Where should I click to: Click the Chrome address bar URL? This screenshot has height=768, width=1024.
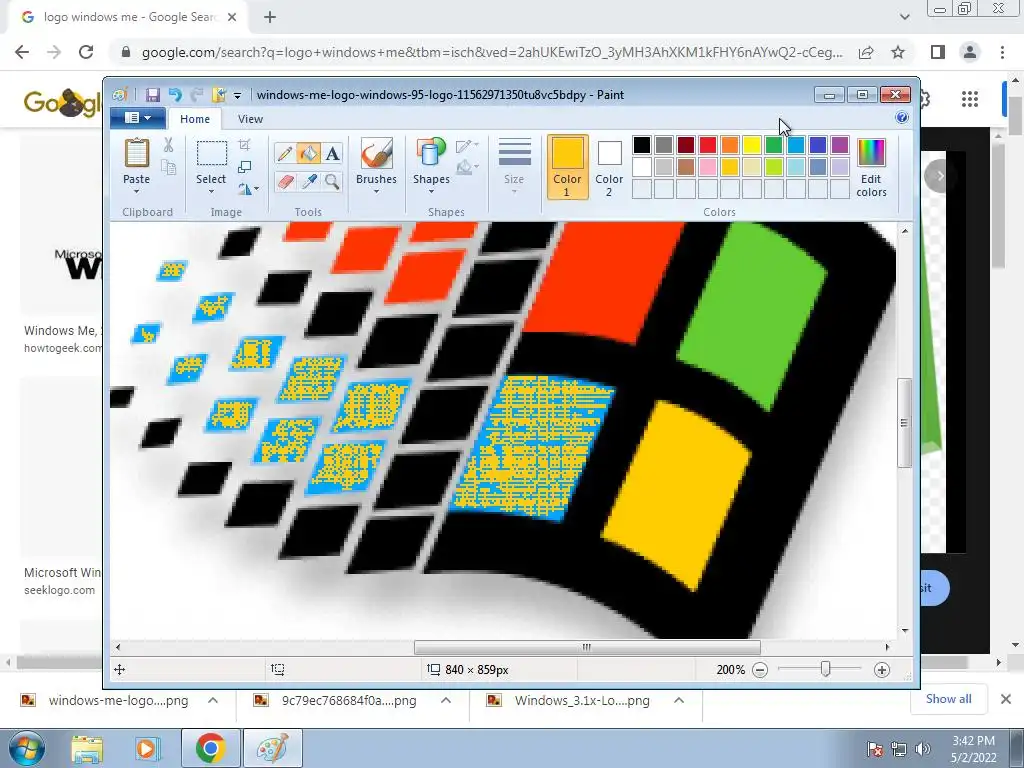pyautogui.click(x=492, y=52)
